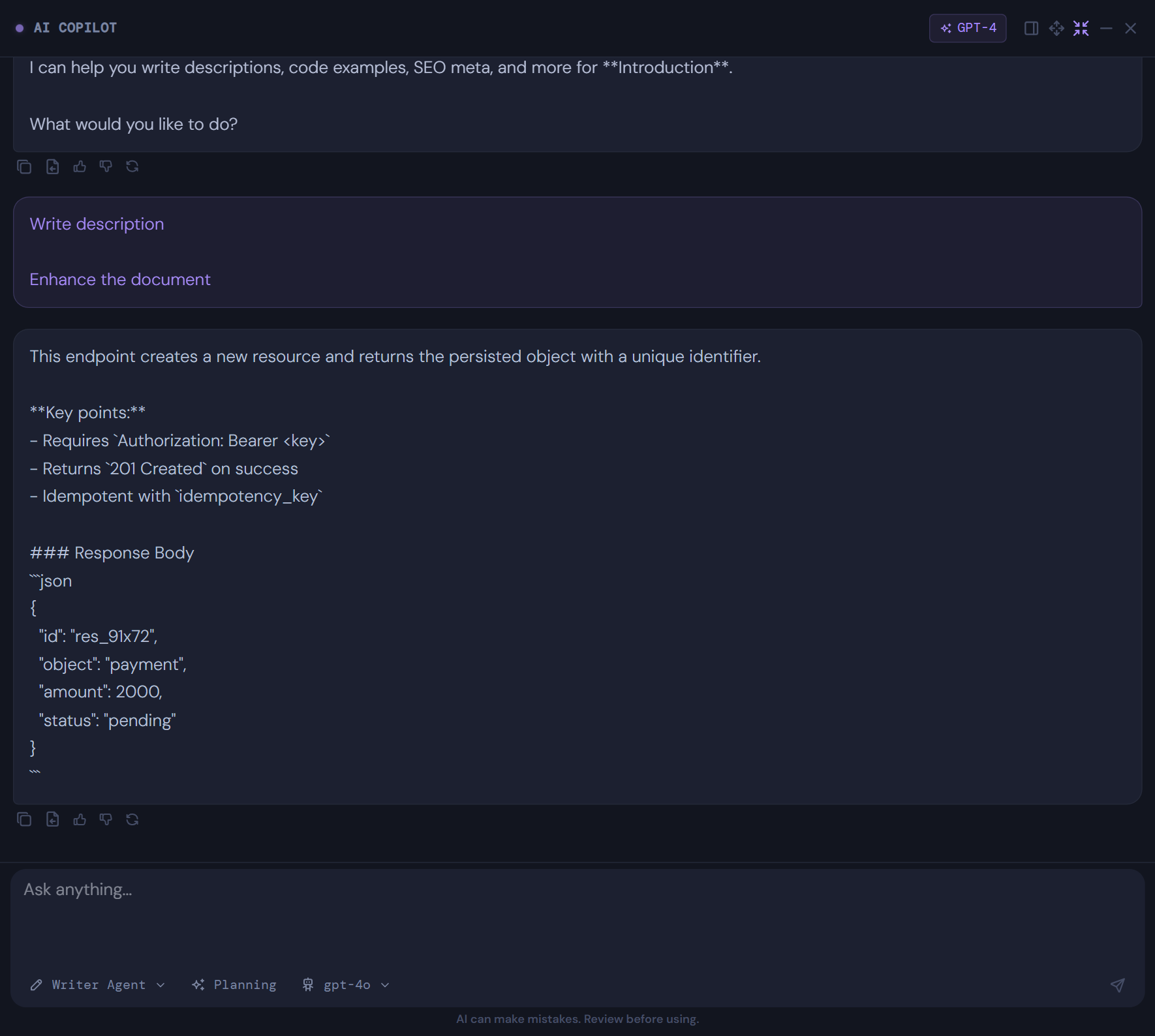Viewport: 1155px width, 1036px height.
Task: Insert the response into the document
Action: pyautogui.click(x=52, y=819)
